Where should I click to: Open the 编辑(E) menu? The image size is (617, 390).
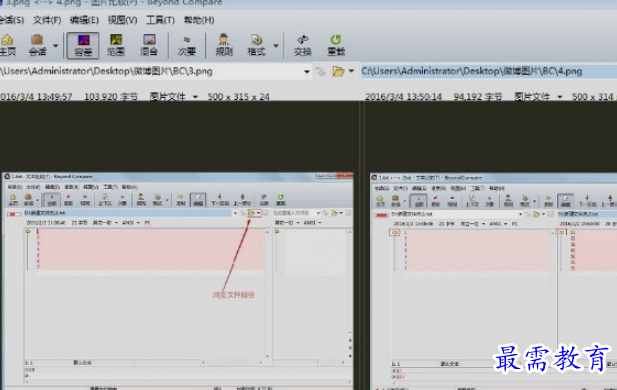(84, 20)
